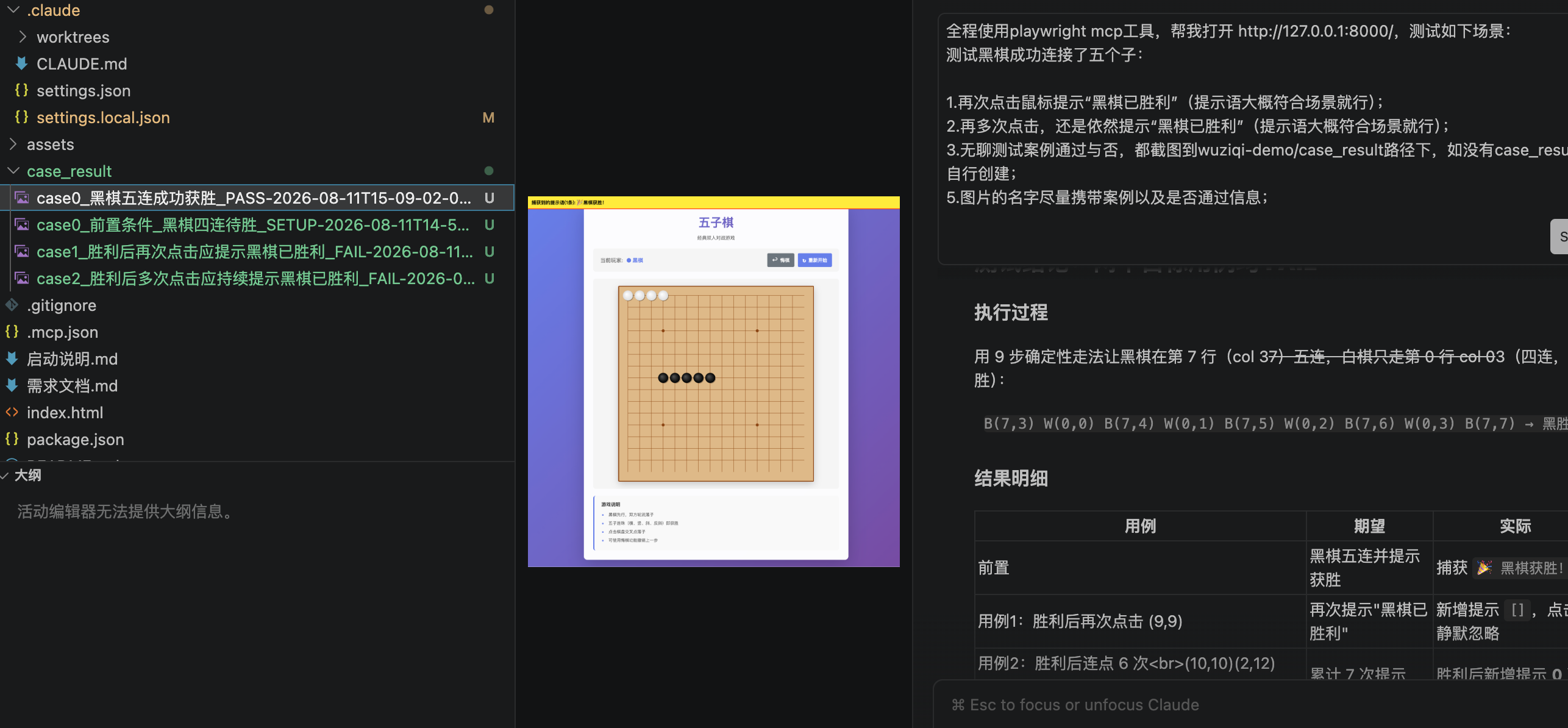The height and width of the screenshot is (728, 1568).
Task: Click the 需求文档.md markdown icon
Action: (12, 385)
